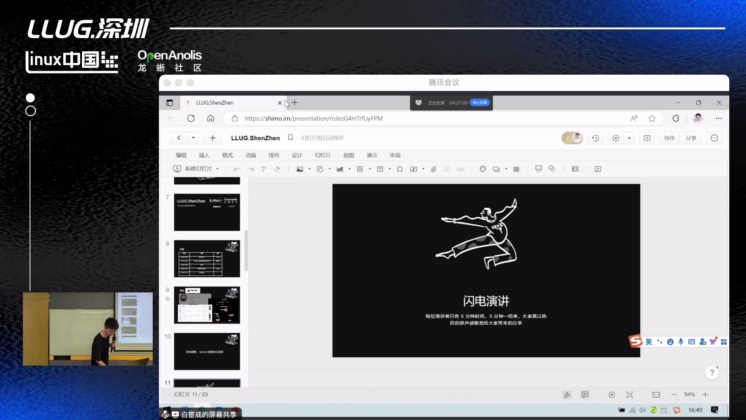The width and height of the screenshot is (746, 420).
Task: Open the play presentation dropdown arrow
Action: (x=629, y=138)
